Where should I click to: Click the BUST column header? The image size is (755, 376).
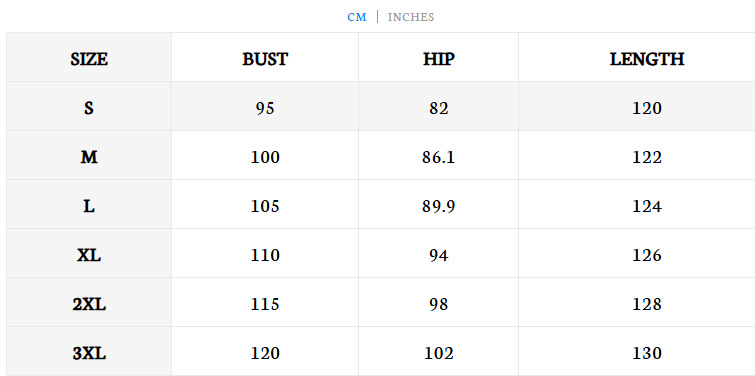[265, 57]
